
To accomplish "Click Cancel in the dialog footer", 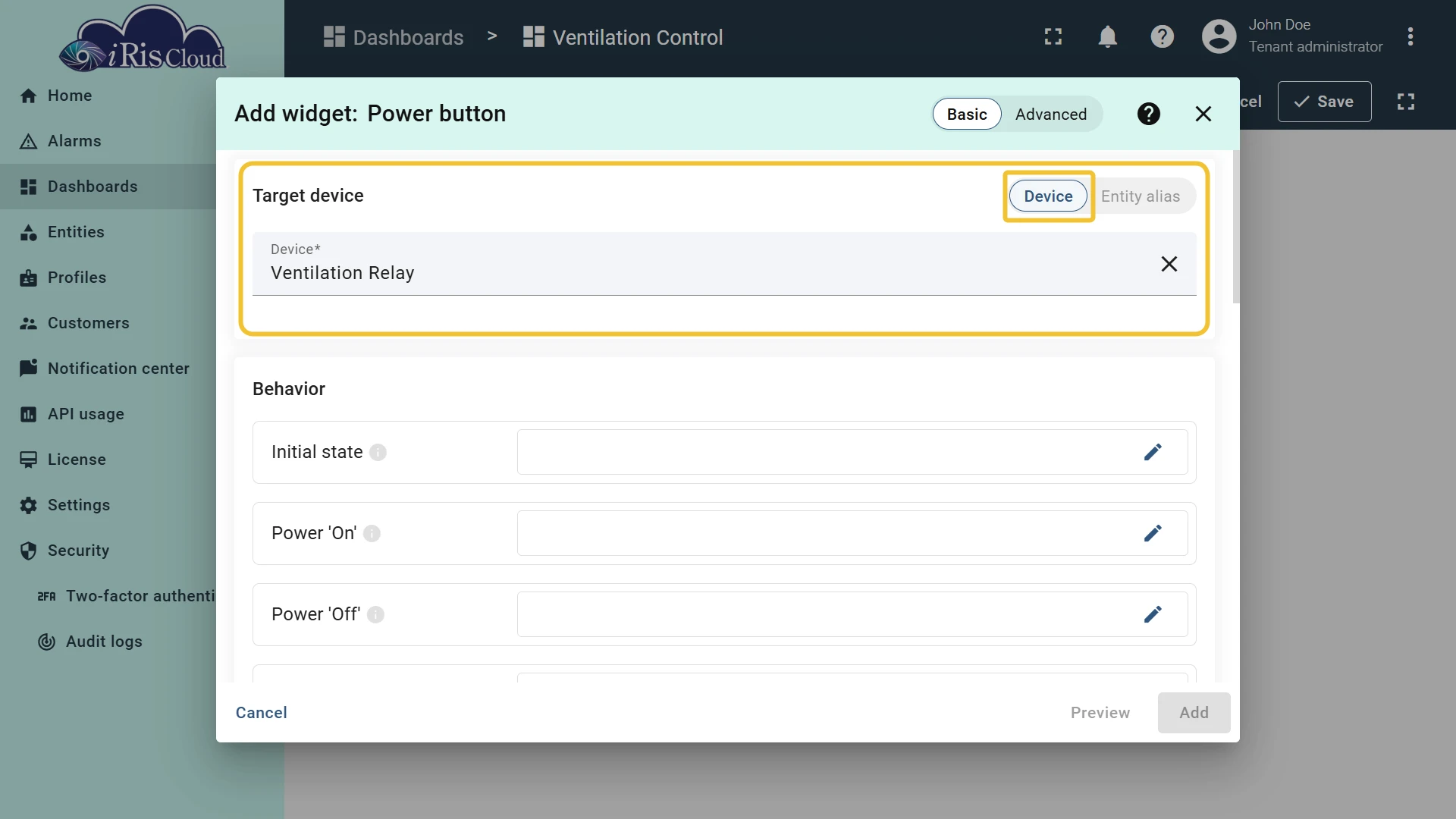I will coord(261,713).
